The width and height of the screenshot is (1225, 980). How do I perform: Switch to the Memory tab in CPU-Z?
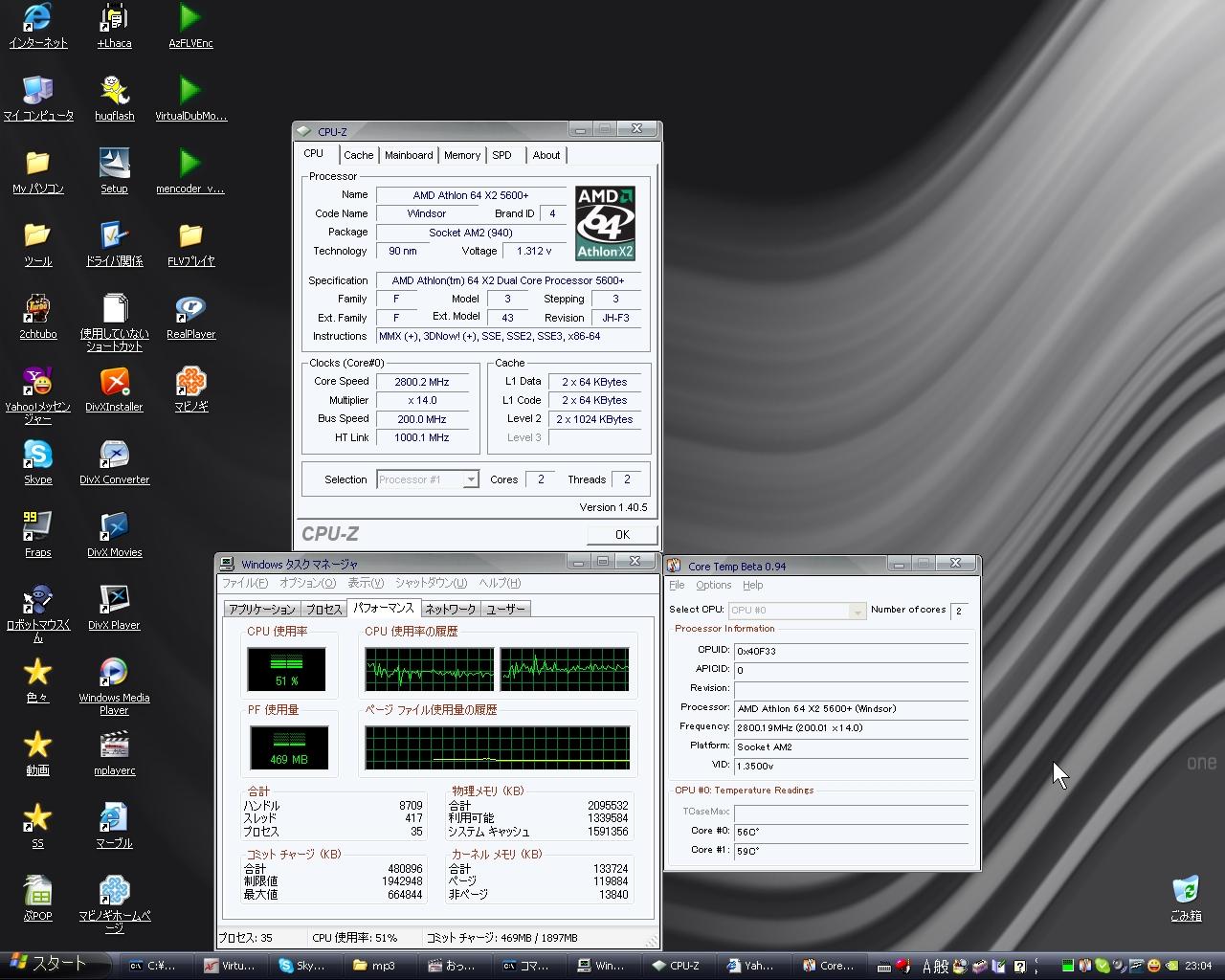tap(461, 155)
